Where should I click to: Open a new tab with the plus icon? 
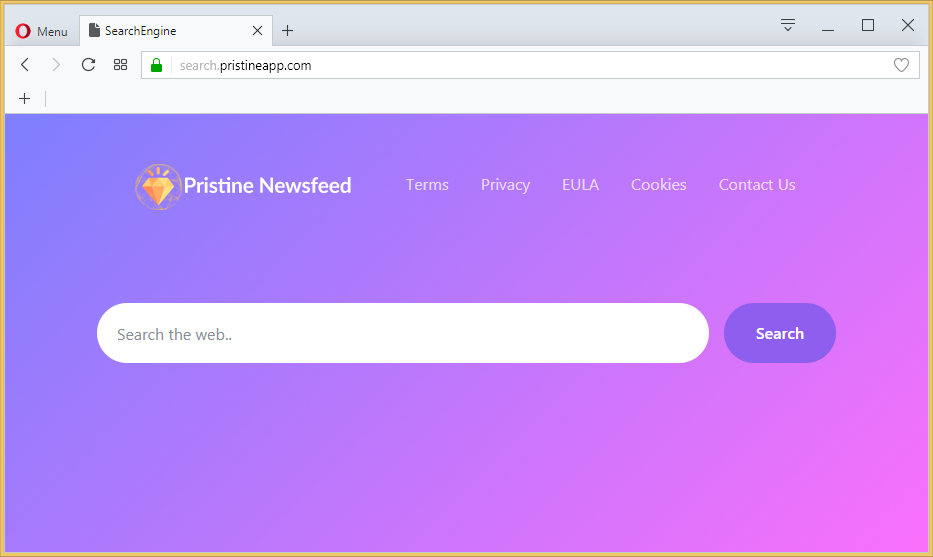point(287,31)
